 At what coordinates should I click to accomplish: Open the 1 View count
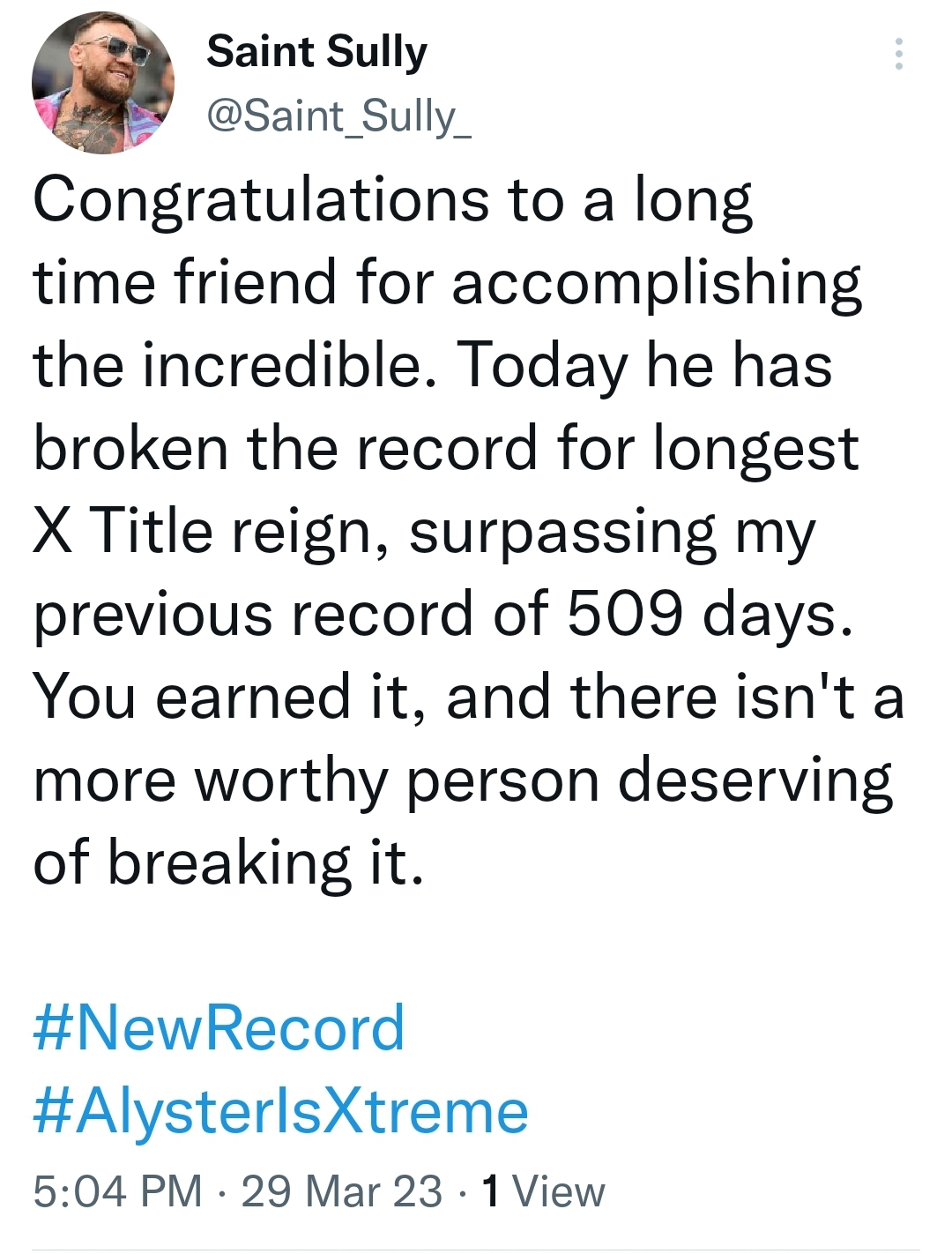(544, 1191)
